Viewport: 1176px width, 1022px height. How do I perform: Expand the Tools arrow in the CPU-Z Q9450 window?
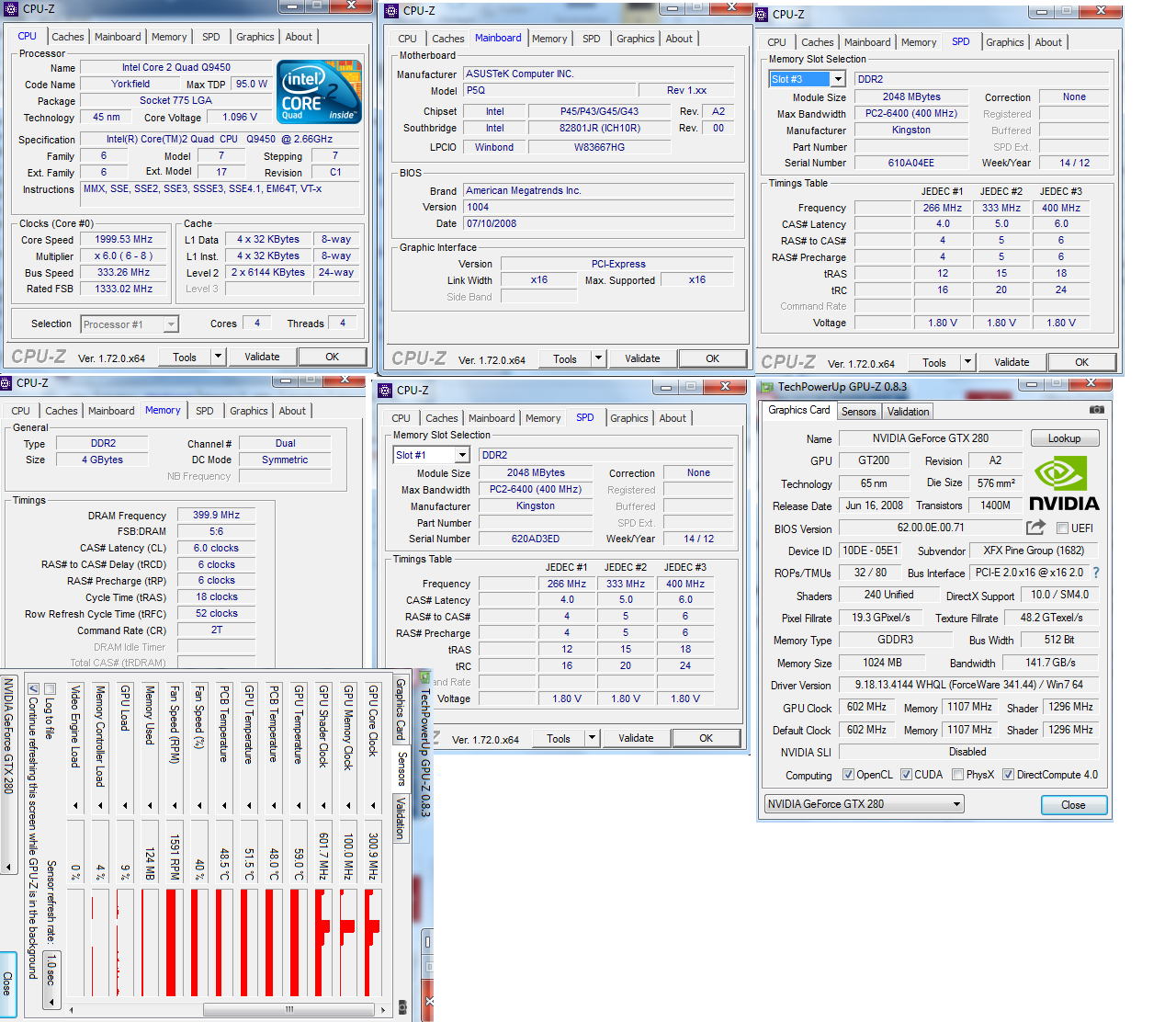218,357
